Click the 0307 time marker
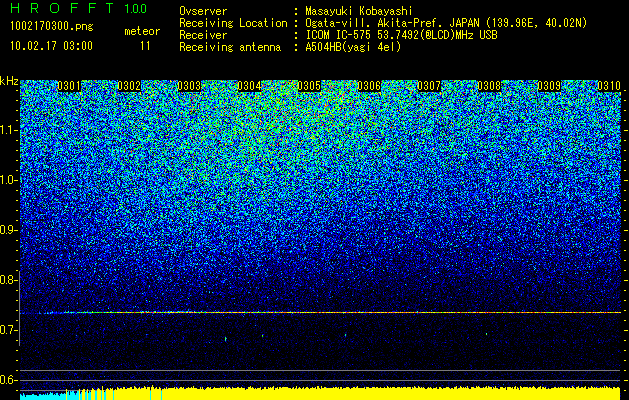This screenshot has height=400, width=629. [429, 86]
